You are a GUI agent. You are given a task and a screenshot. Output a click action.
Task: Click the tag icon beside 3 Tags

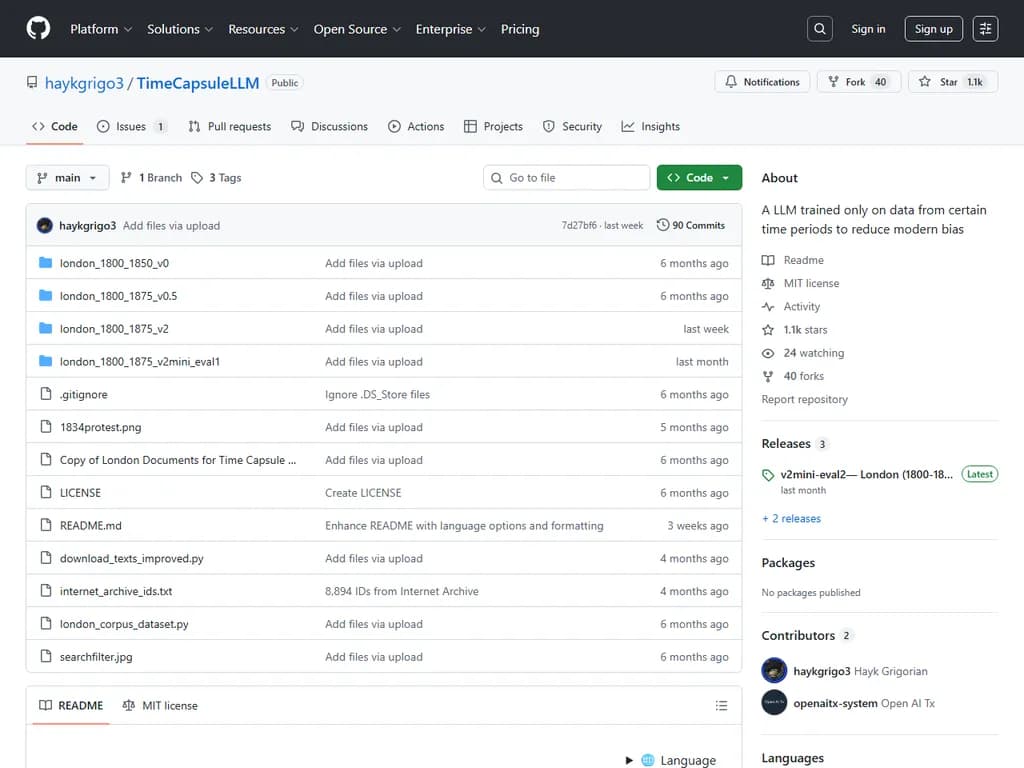[197, 178]
